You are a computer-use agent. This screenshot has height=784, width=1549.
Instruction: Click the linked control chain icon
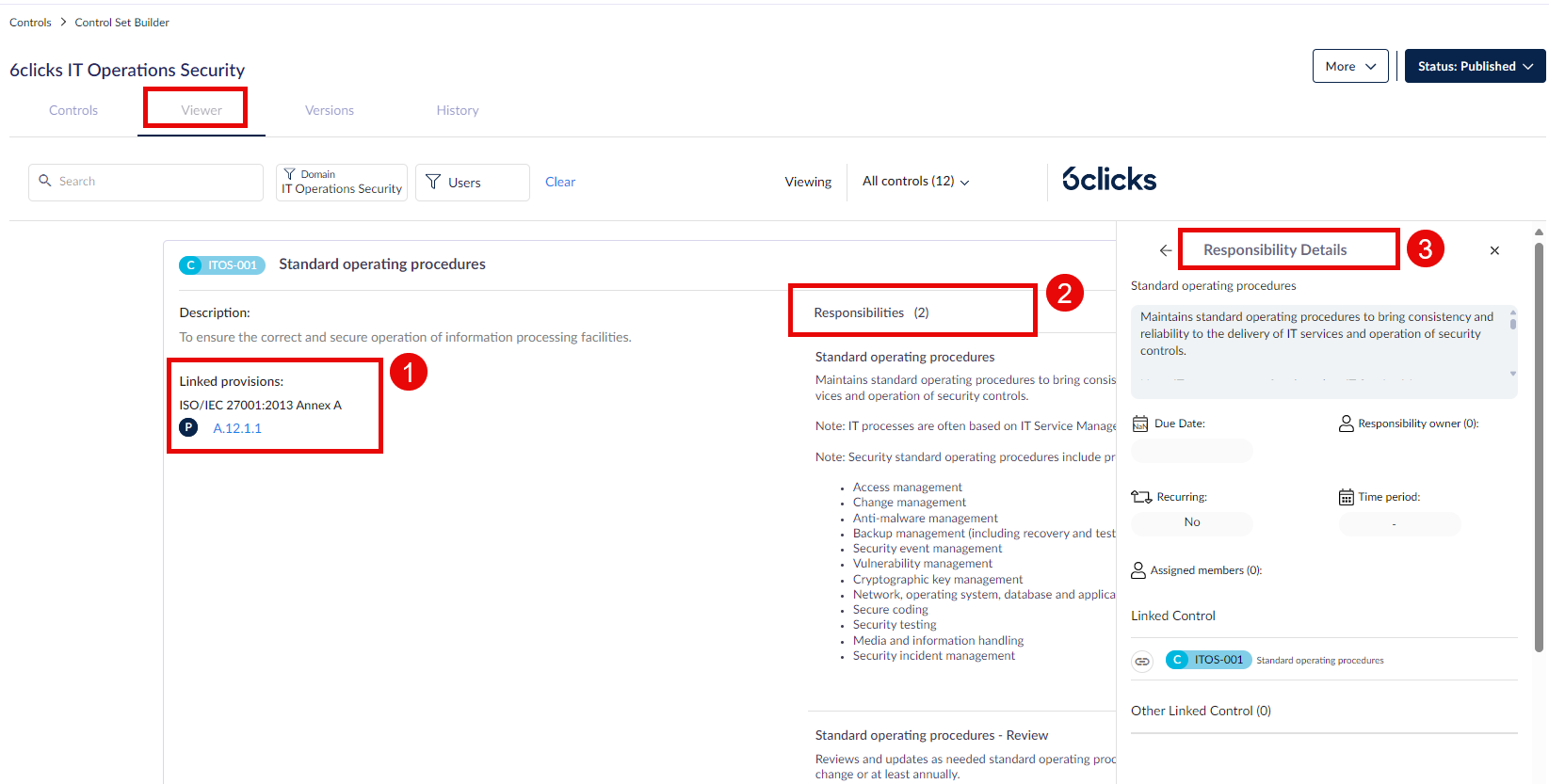[1142, 661]
